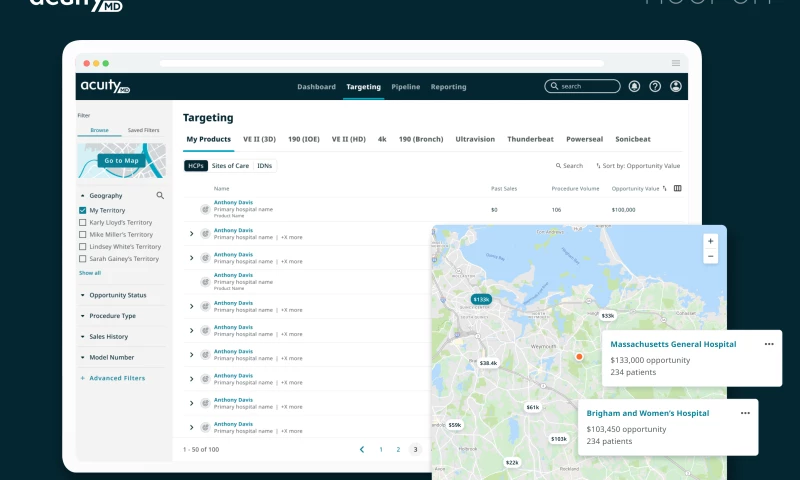This screenshot has width=800, height=480.
Task: Check Mike Miller's Territory
Action: click(x=83, y=235)
